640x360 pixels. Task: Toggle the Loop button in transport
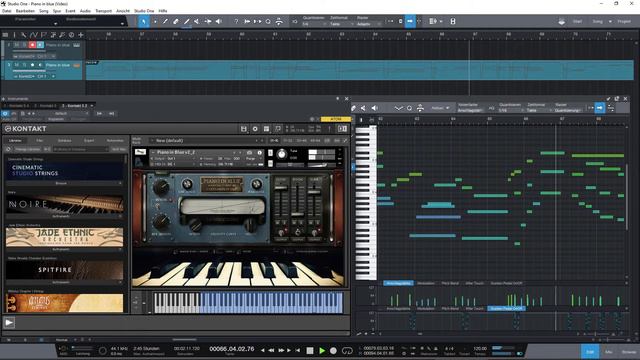(x=347, y=350)
